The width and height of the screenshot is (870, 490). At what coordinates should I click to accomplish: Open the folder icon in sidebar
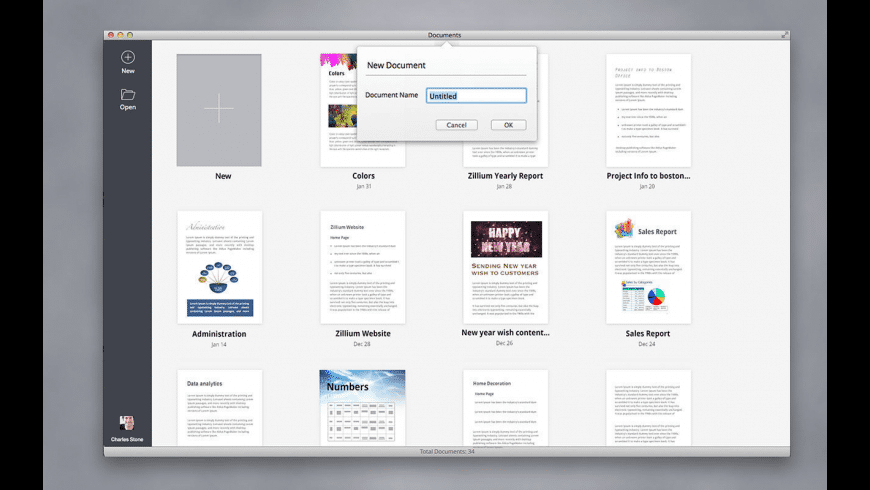[128, 94]
